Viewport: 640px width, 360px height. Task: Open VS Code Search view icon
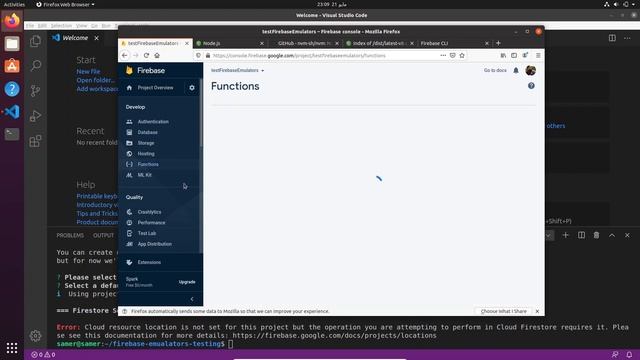click(x=36, y=65)
